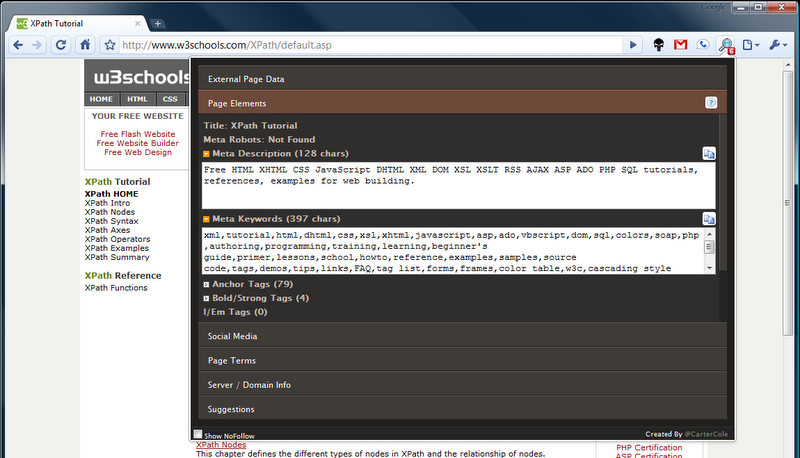Open the External Page Data section
Image resolution: width=800 pixels, height=458 pixels.
[x=462, y=79]
